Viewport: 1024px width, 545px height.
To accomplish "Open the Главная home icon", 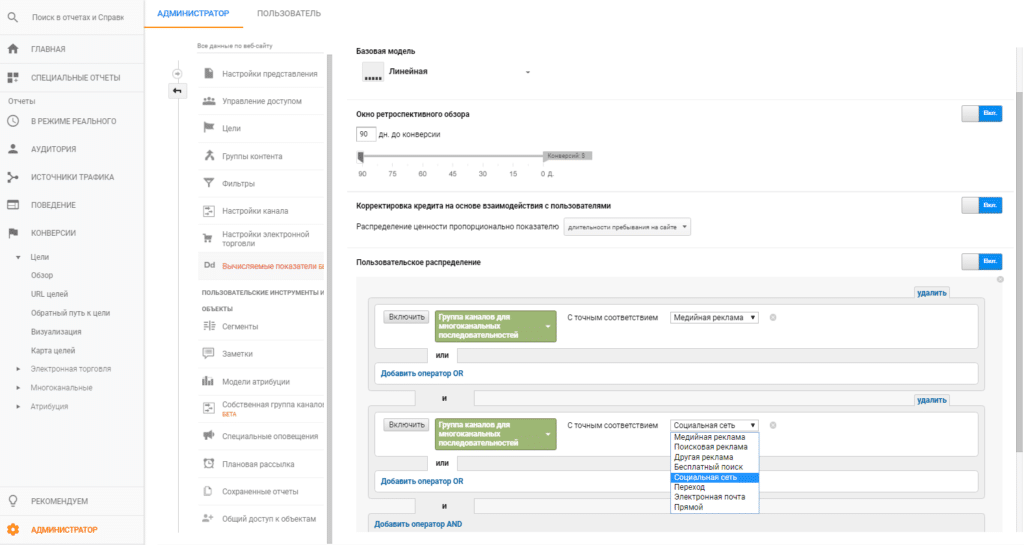I will 13,49.
